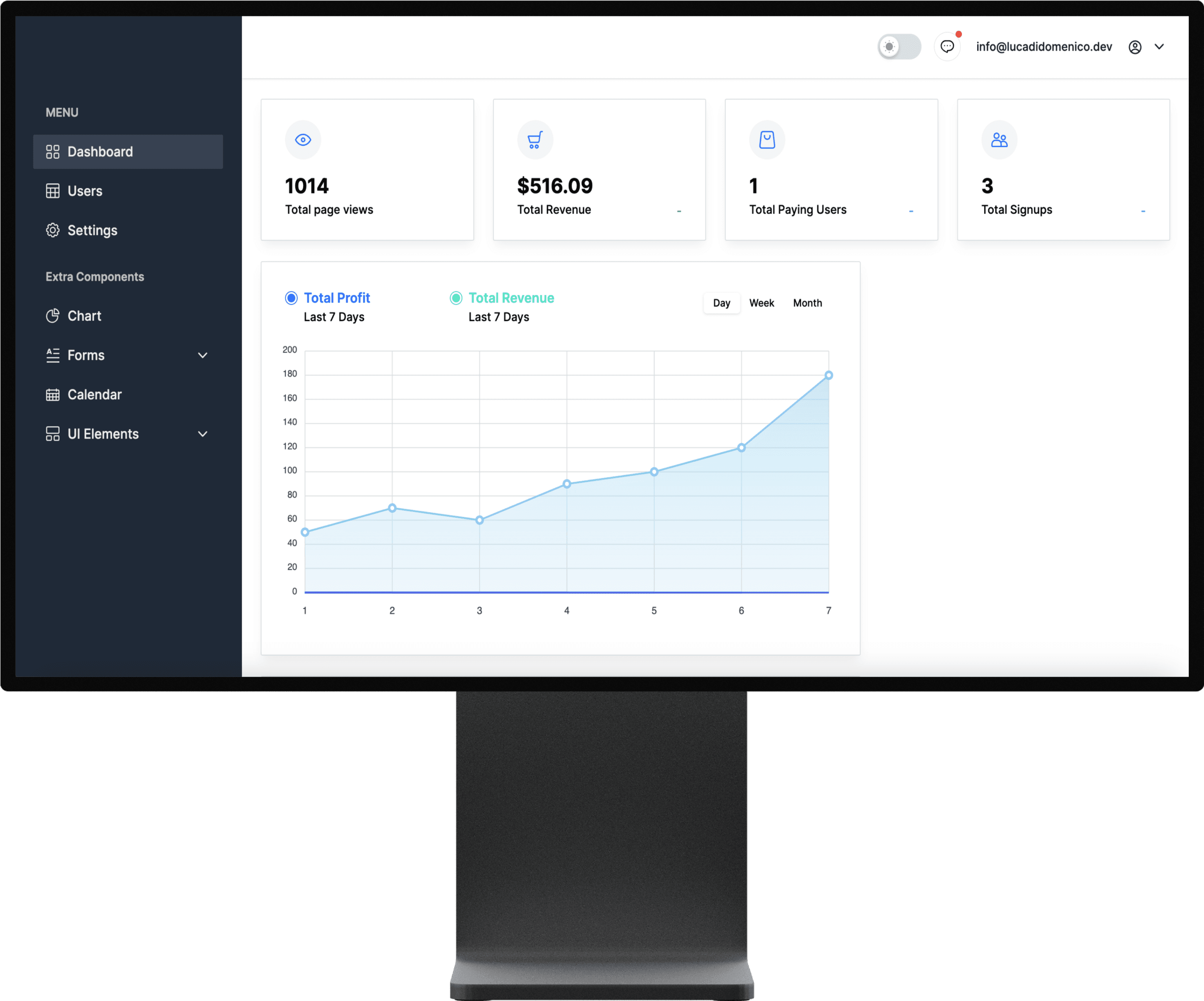The height and width of the screenshot is (1001, 1204).
Task: Click the MENU section heading
Action: 62,112
